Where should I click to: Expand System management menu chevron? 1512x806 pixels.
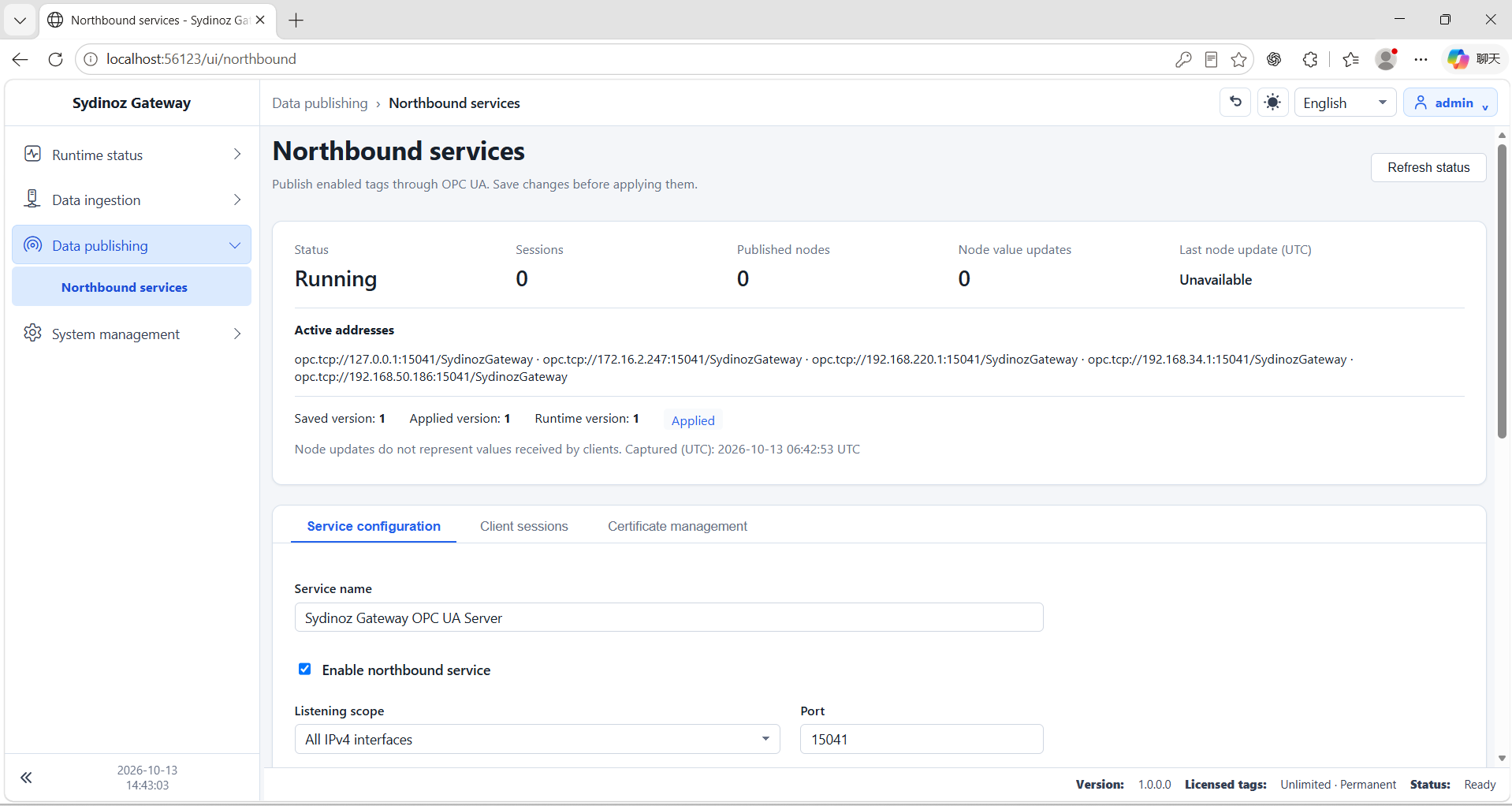click(x=237, y=334)
